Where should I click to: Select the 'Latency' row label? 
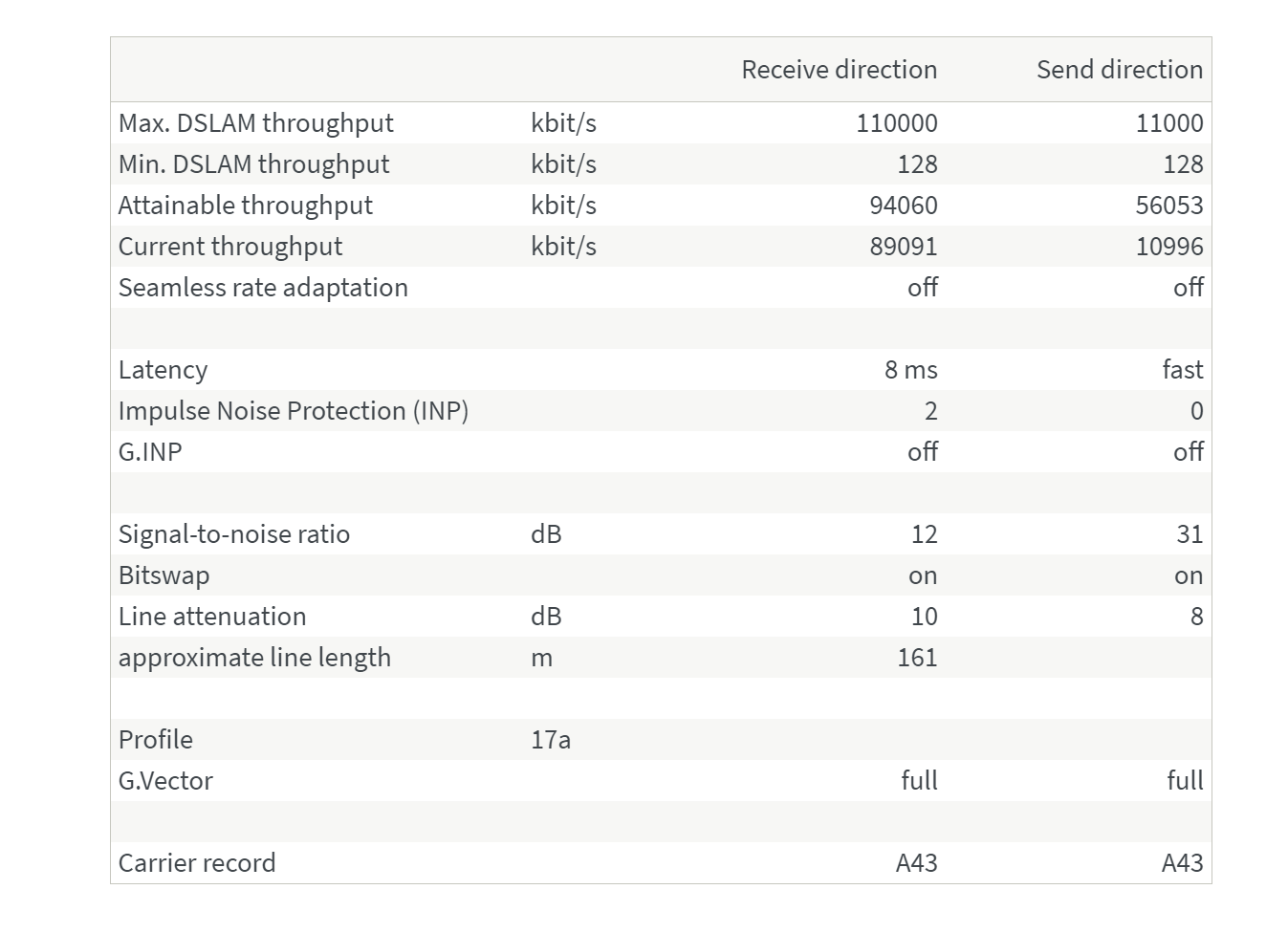pos(163,370)
